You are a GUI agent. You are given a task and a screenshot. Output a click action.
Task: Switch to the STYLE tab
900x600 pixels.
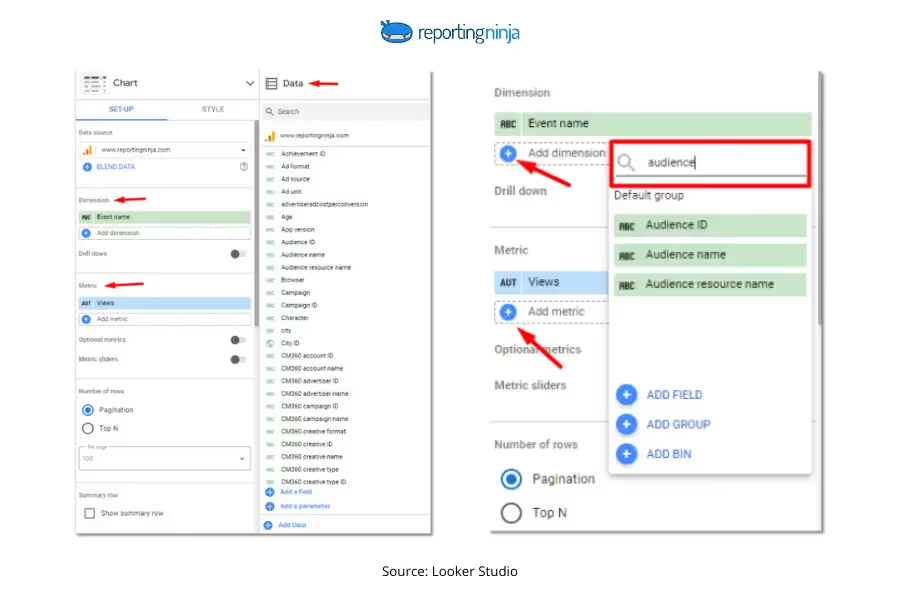pyautogui.click(x=212, y=109)
